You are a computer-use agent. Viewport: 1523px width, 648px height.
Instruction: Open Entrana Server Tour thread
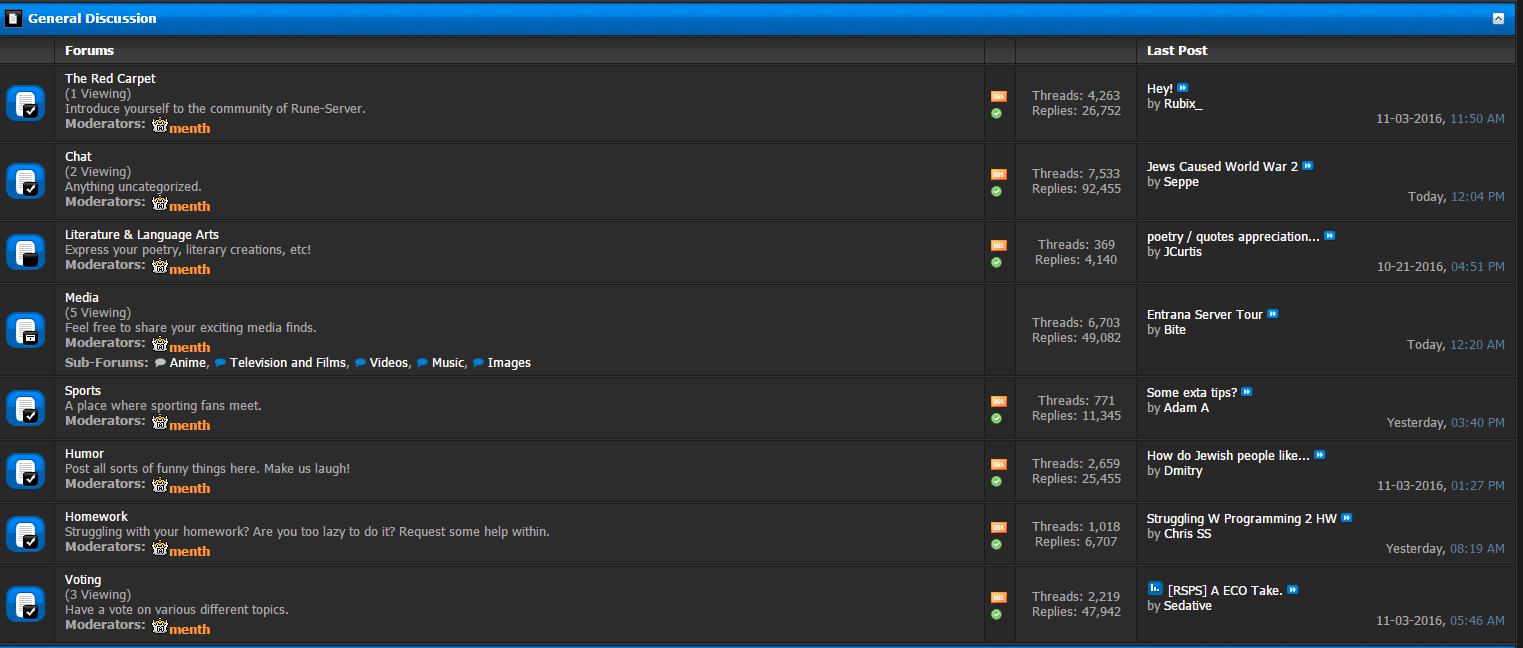tap(1205, 314)
